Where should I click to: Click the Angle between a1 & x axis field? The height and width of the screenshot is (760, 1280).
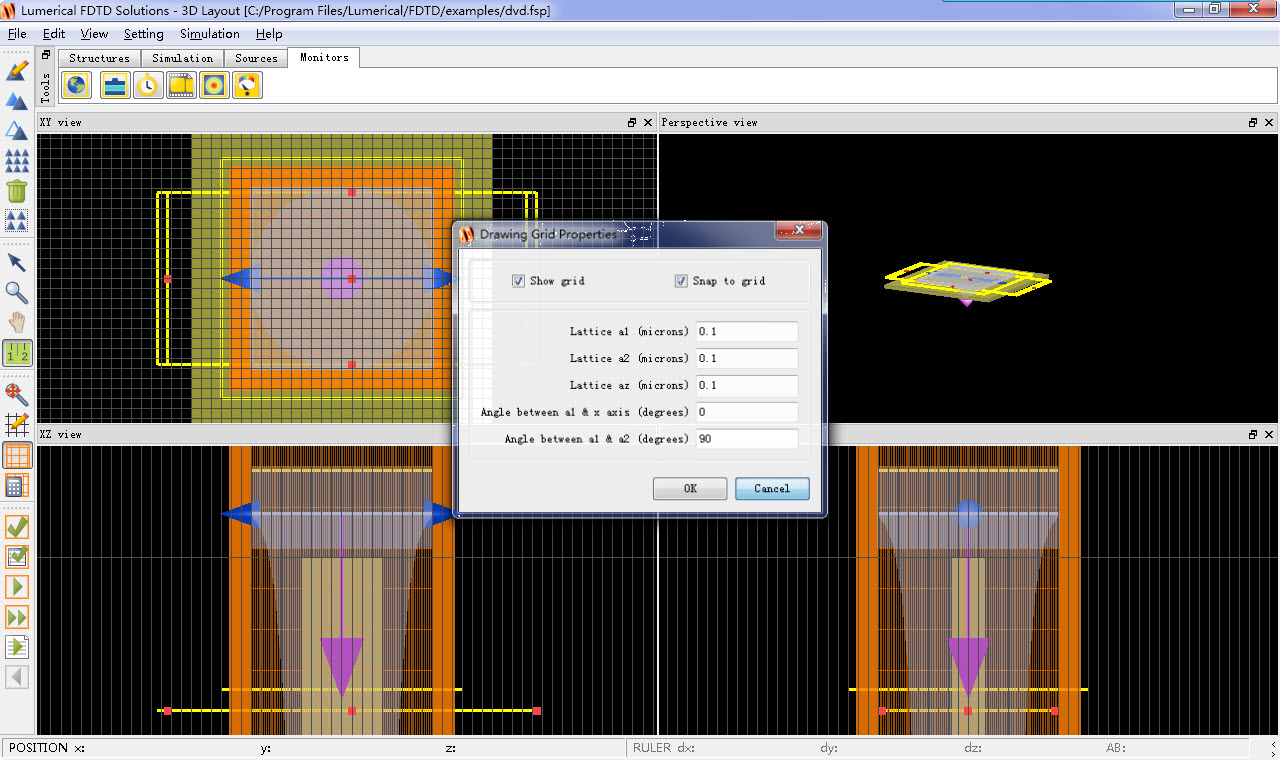747,412
